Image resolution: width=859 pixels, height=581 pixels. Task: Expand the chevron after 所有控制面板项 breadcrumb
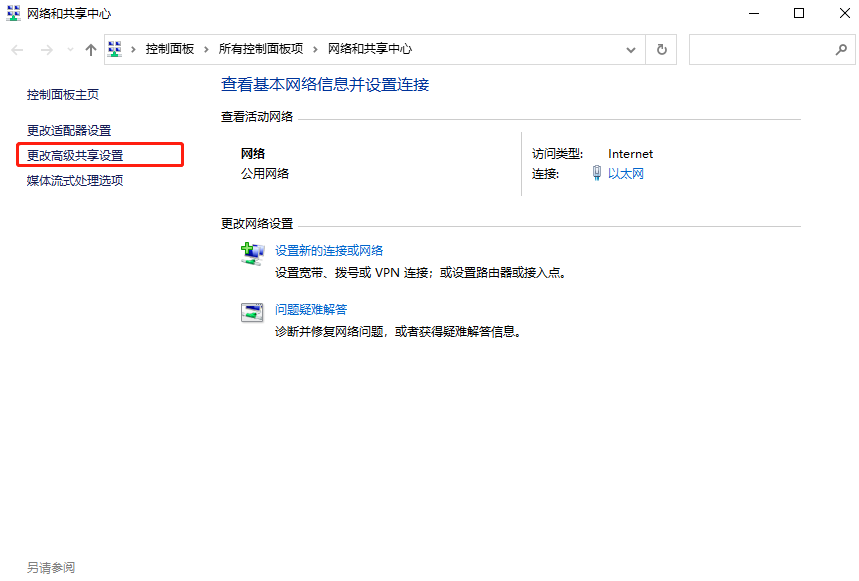(316, 49)
